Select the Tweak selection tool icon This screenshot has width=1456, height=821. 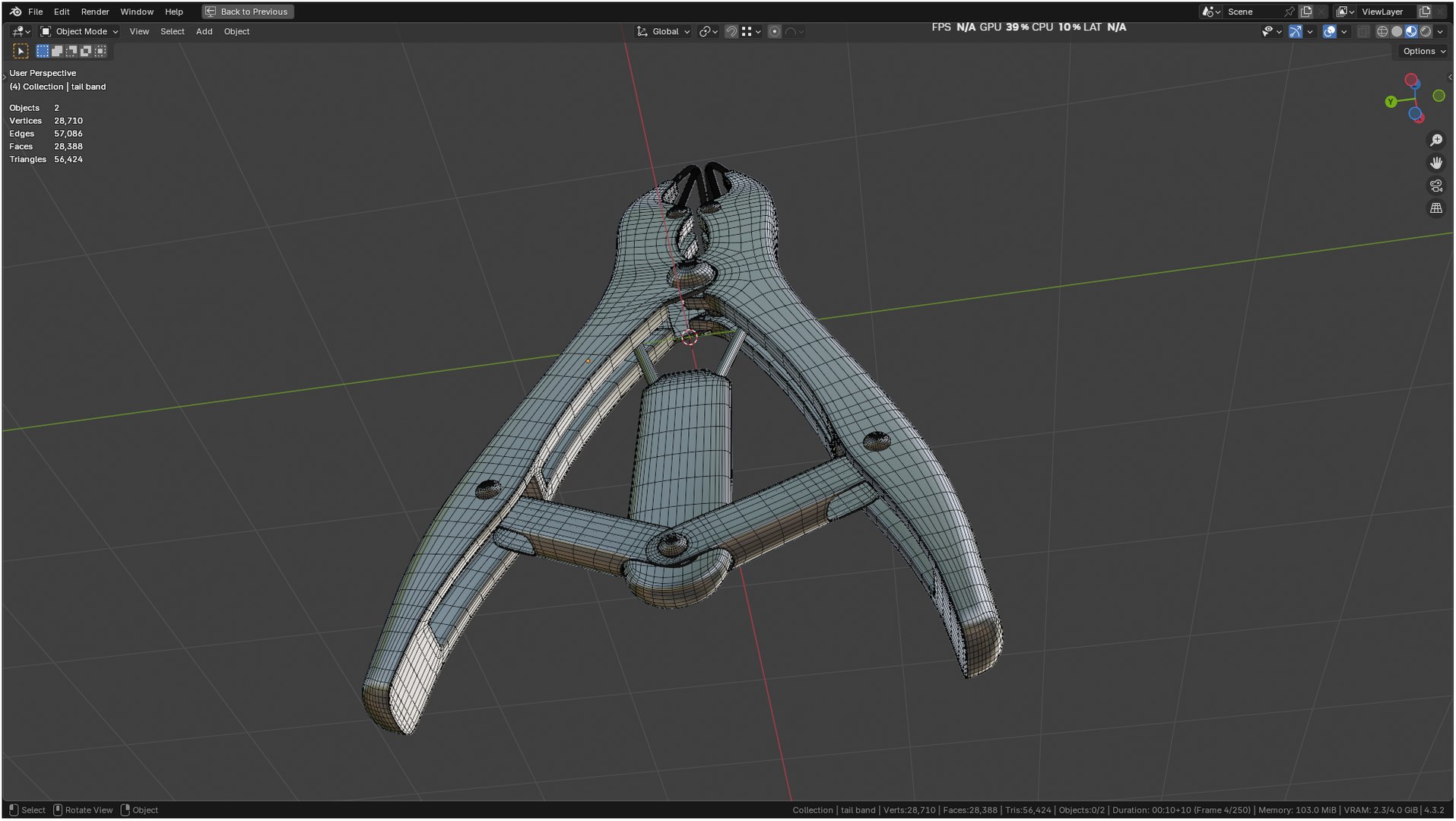coord(21,51)
